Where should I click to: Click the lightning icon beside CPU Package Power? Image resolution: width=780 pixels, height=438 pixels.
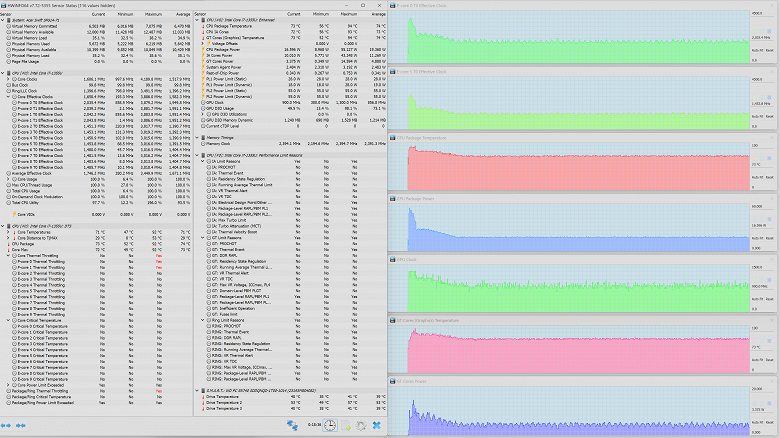coord(203,50)
